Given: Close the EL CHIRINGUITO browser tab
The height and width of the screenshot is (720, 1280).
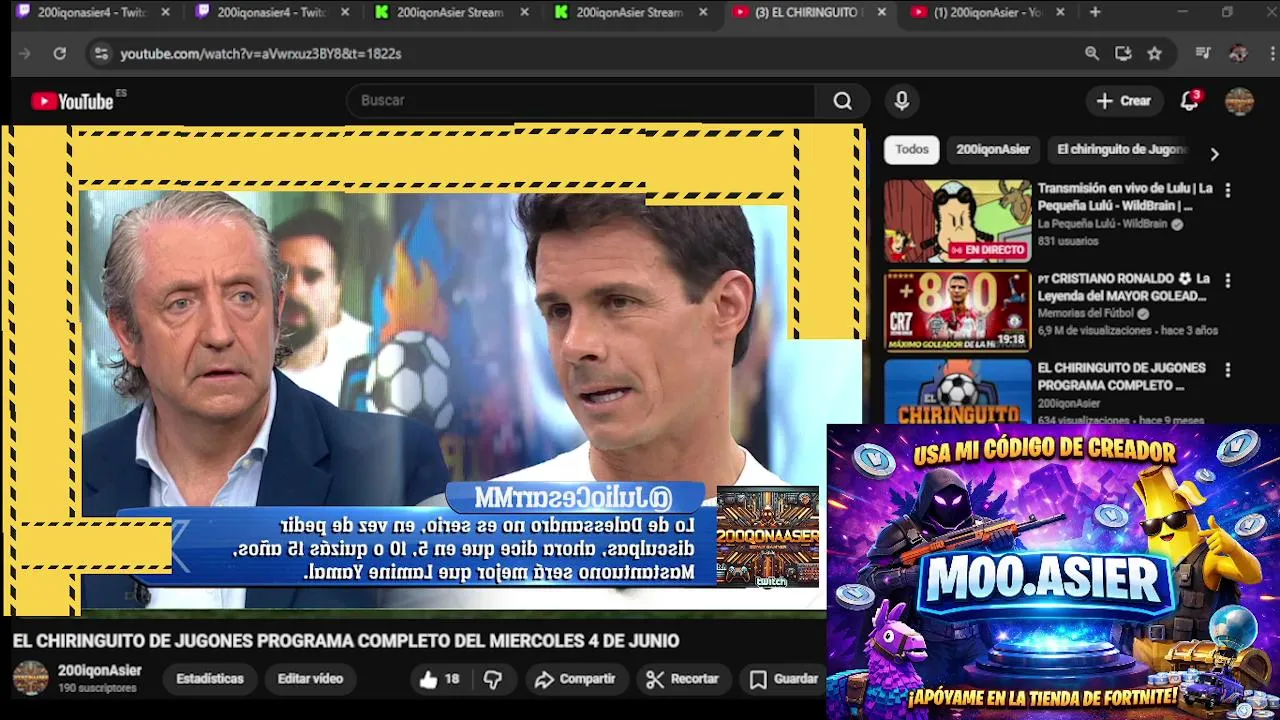Looking at the screenshot, I should tap(881, 12).
